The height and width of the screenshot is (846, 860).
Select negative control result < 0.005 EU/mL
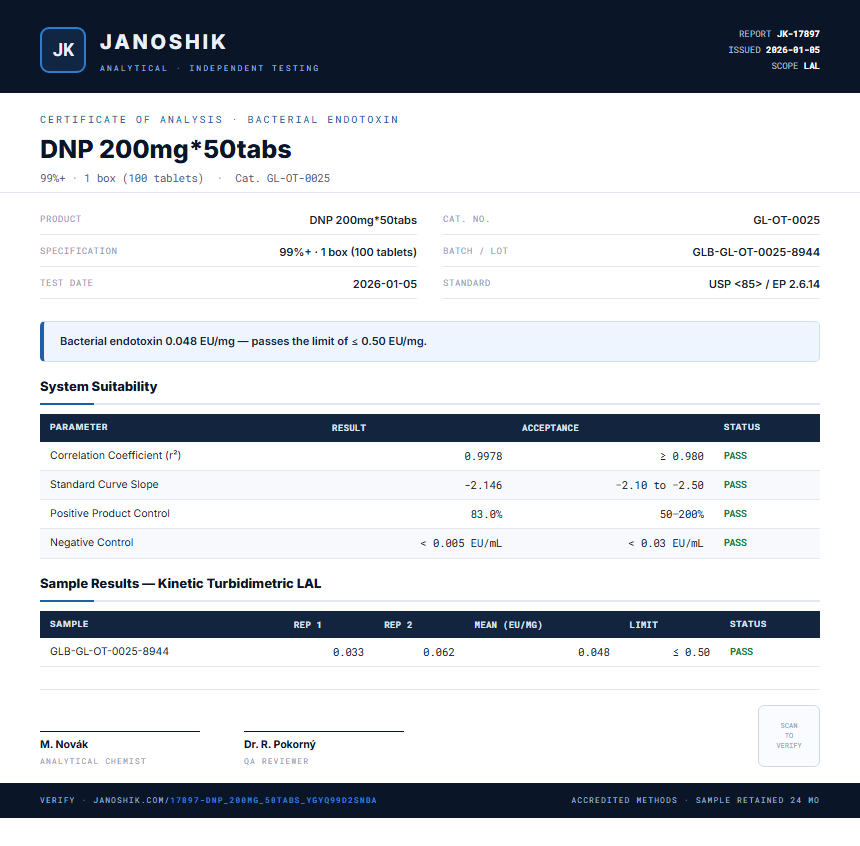pos(461,544)
